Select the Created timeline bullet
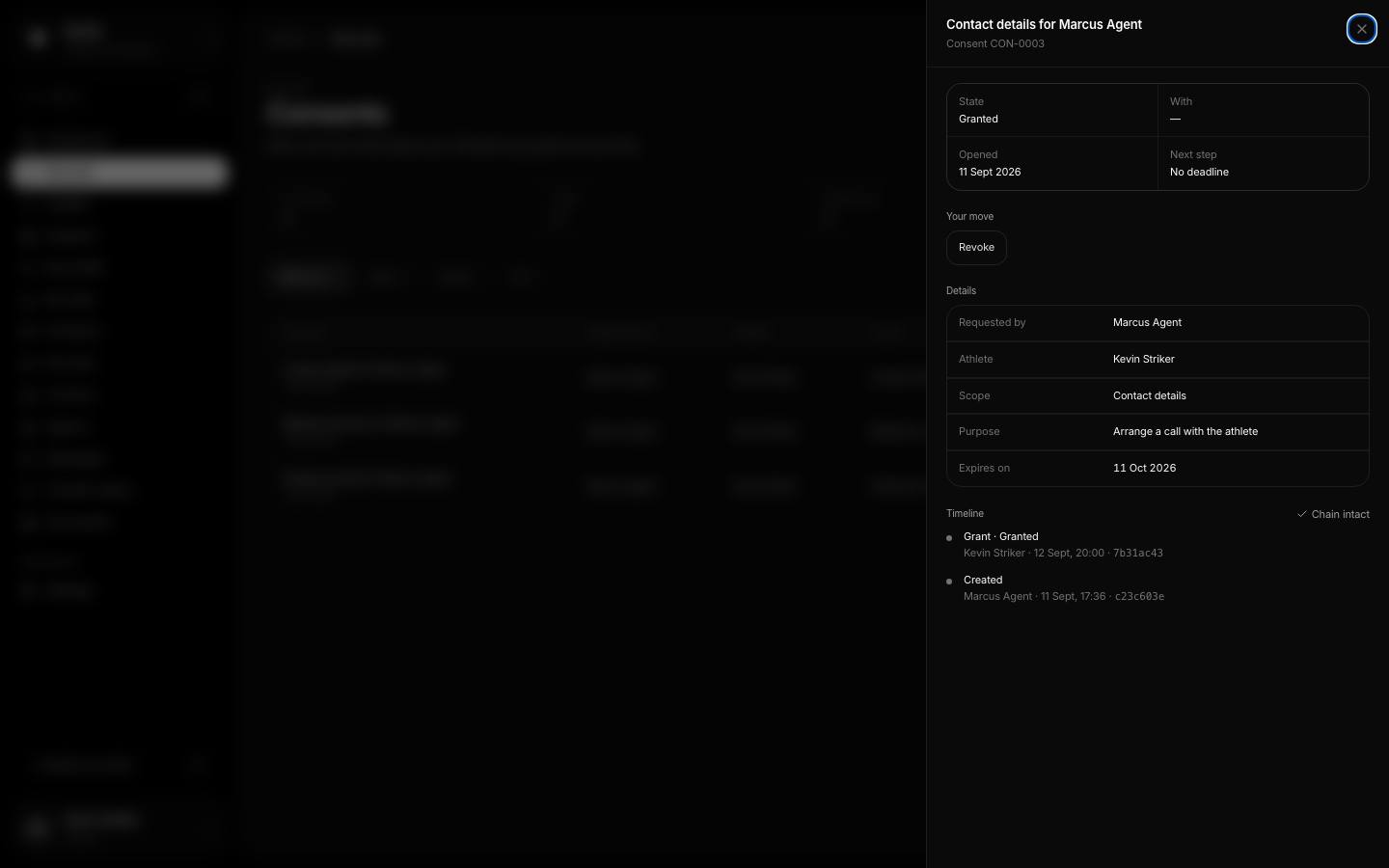 tap(949, 582)
